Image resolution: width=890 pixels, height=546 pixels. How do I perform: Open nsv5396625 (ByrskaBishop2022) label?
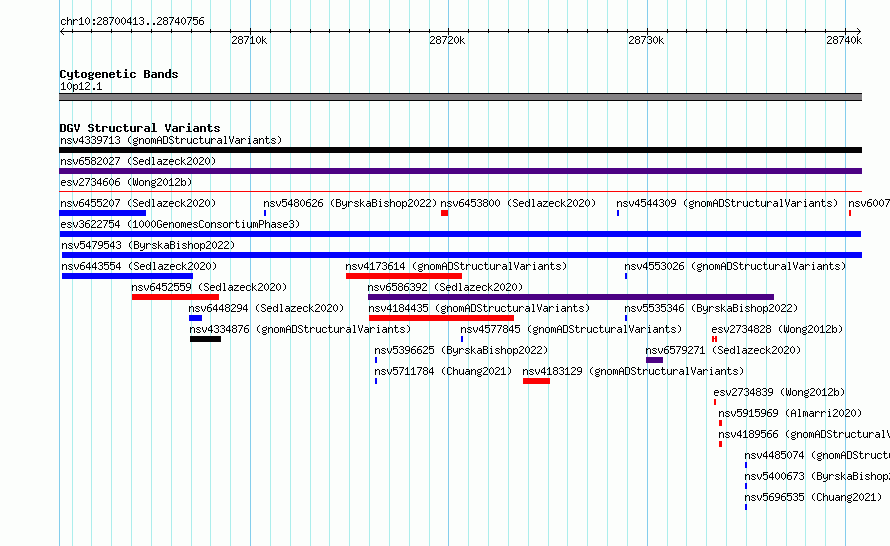point(461,350)
